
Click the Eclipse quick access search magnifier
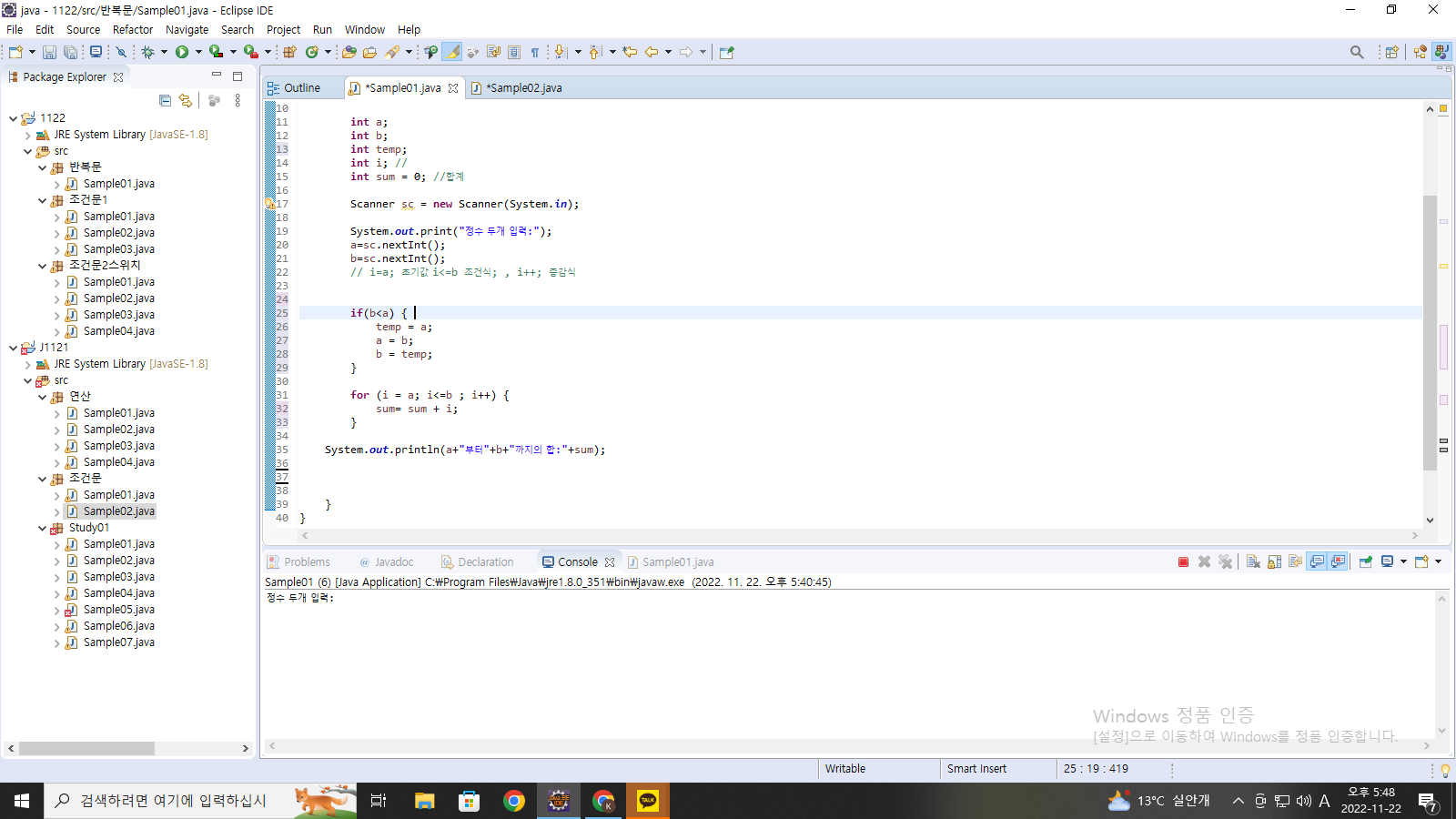(x=1357, y=52)
